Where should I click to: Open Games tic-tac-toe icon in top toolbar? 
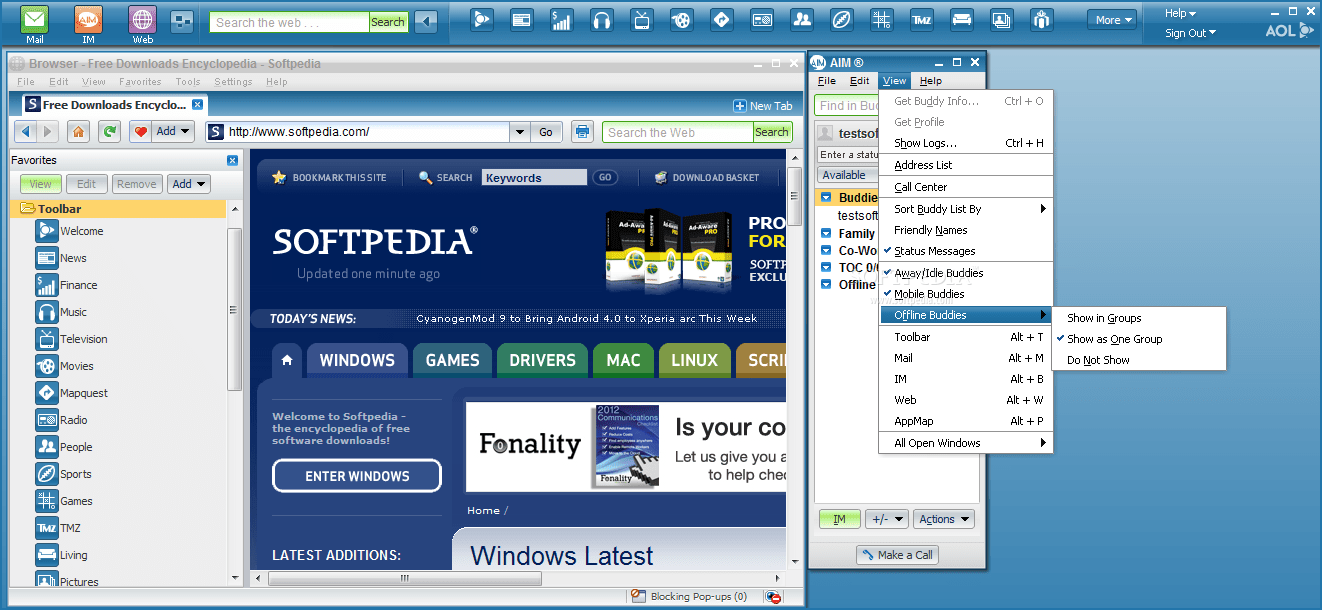(881, 19)
